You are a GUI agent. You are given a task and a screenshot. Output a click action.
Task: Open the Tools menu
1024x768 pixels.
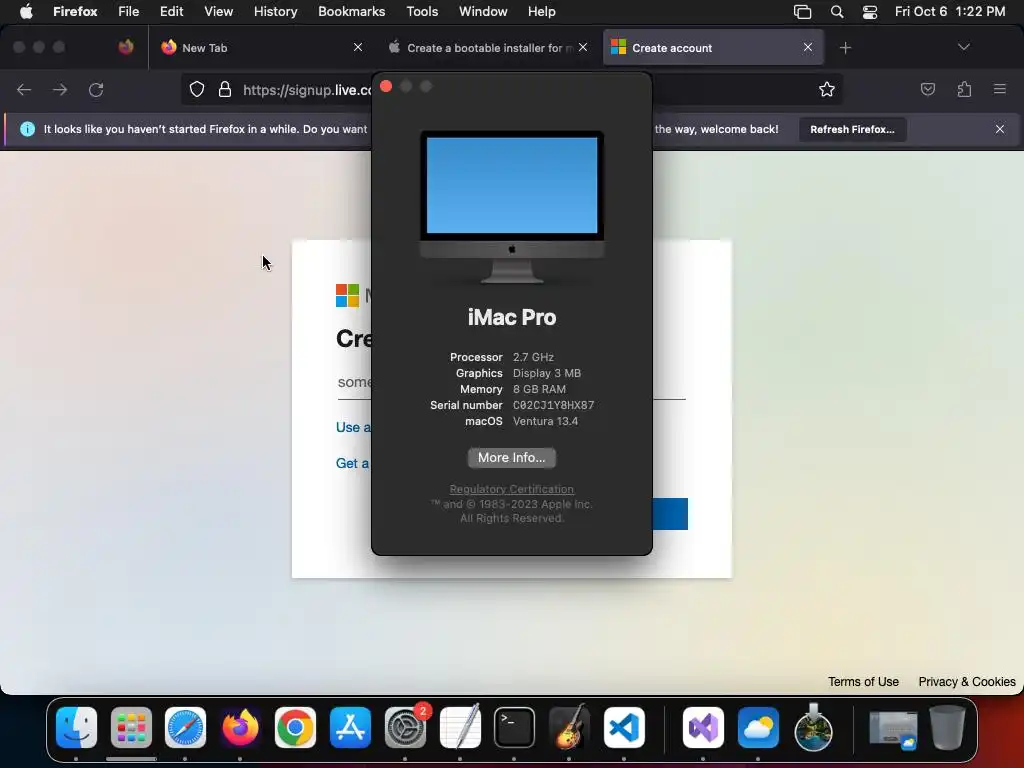[423, 12]
